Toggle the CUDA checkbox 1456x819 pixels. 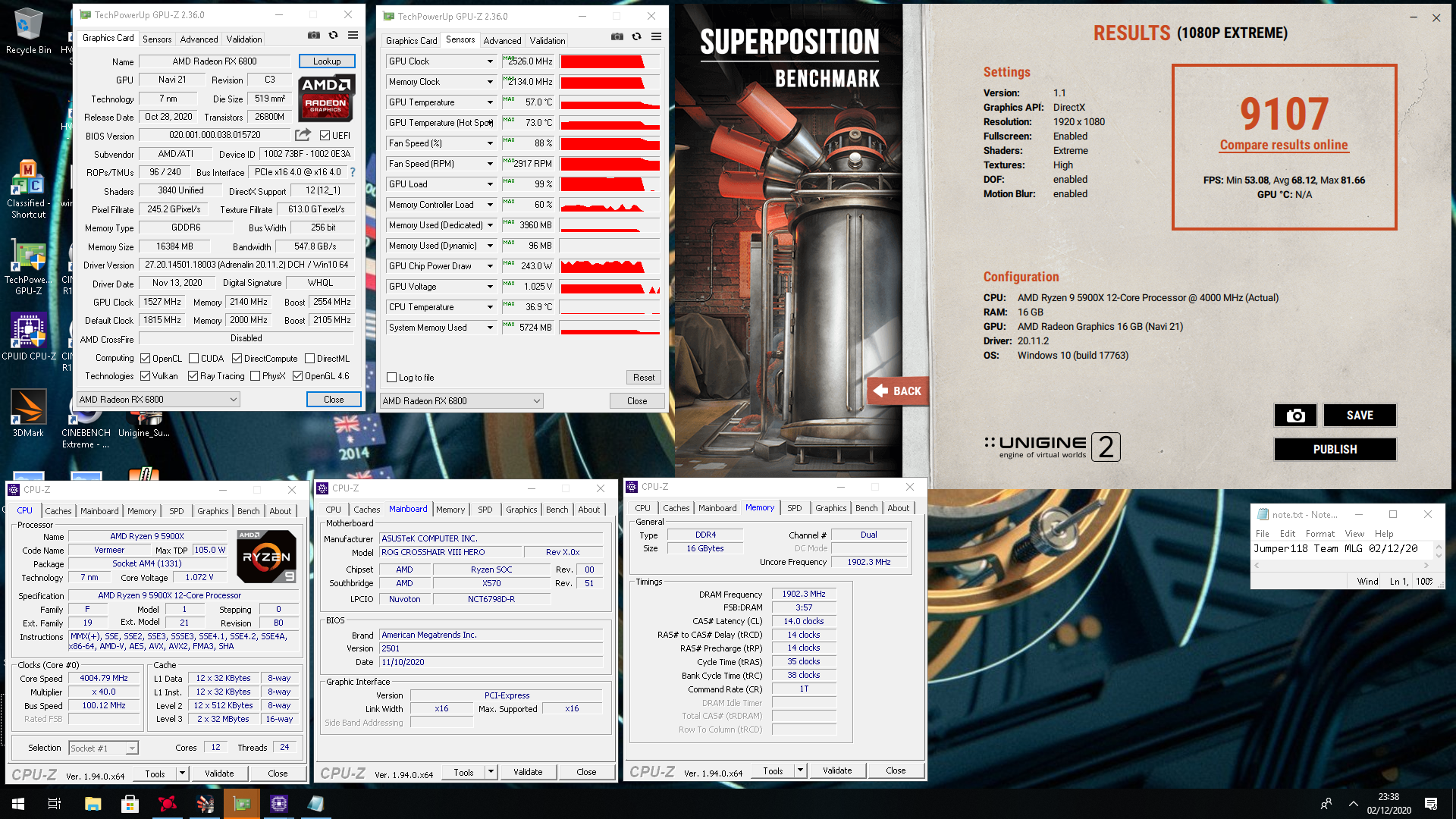pos(193,359)
